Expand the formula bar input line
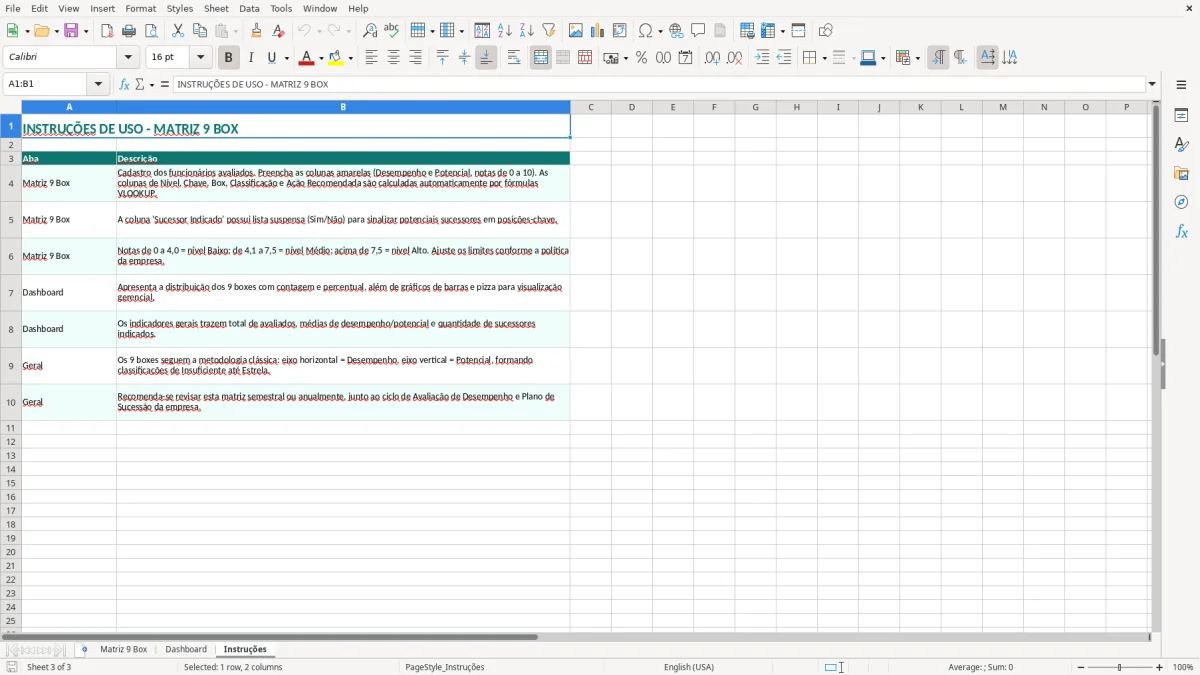Viewport: 1200px width, 675px height. click(x=1152, y=85)
